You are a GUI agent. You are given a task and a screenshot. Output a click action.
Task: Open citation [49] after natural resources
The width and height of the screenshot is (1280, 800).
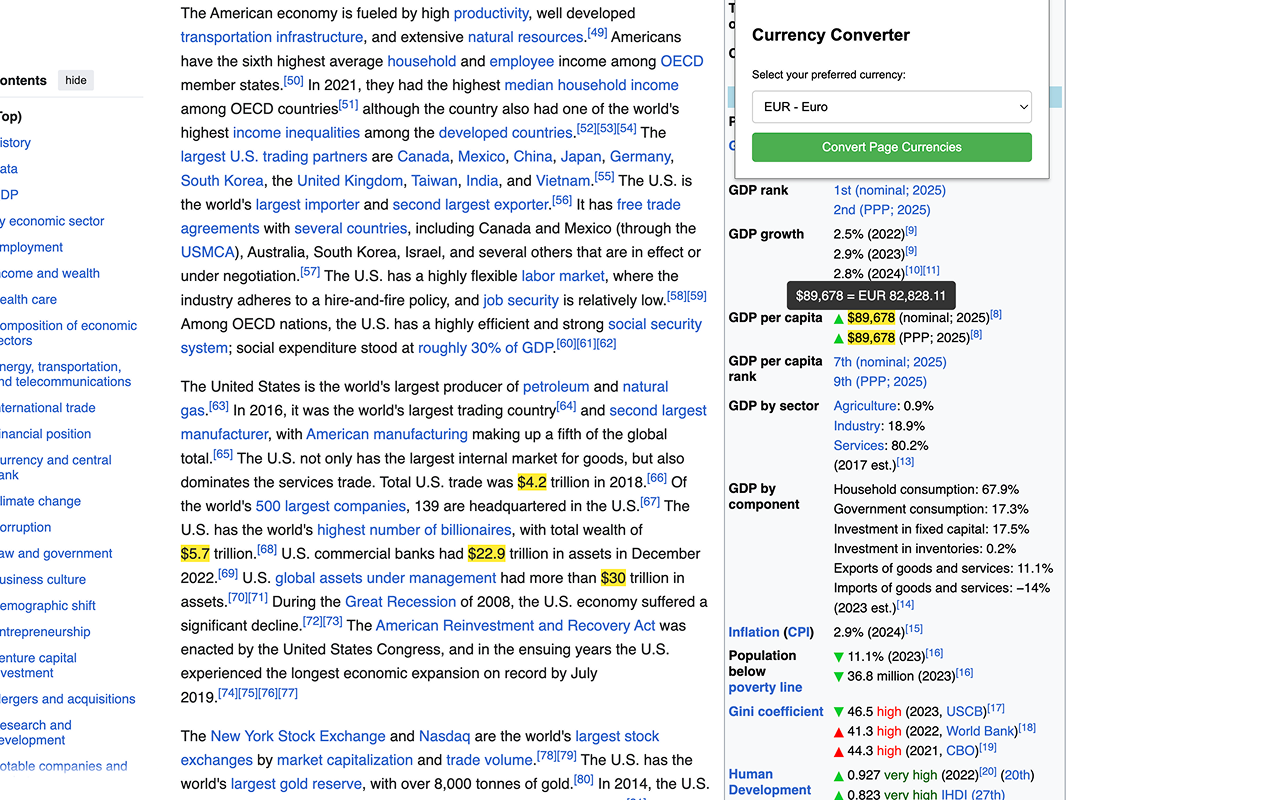tap(597, 33)
